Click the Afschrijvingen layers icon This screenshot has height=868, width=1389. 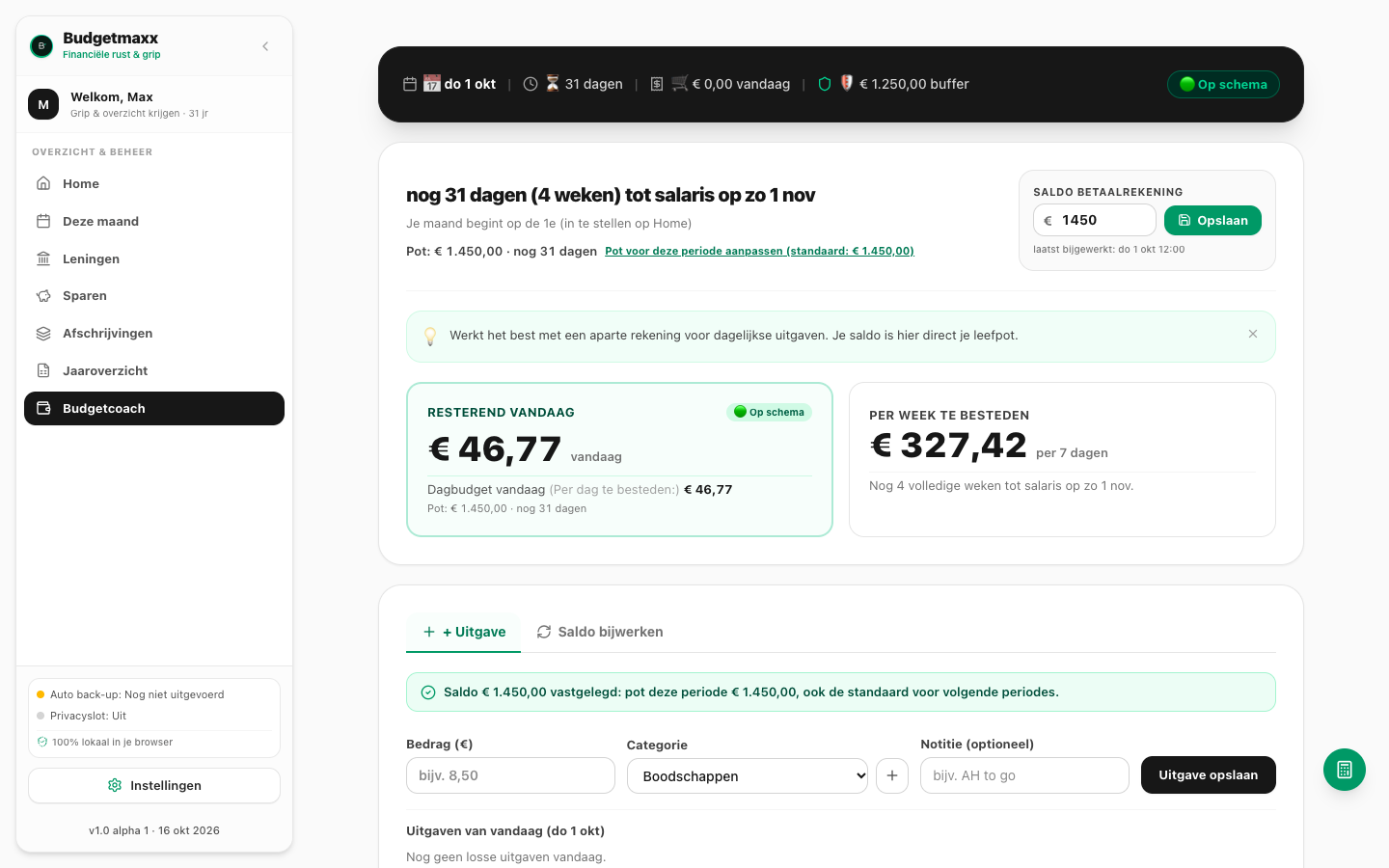[43, 334]
